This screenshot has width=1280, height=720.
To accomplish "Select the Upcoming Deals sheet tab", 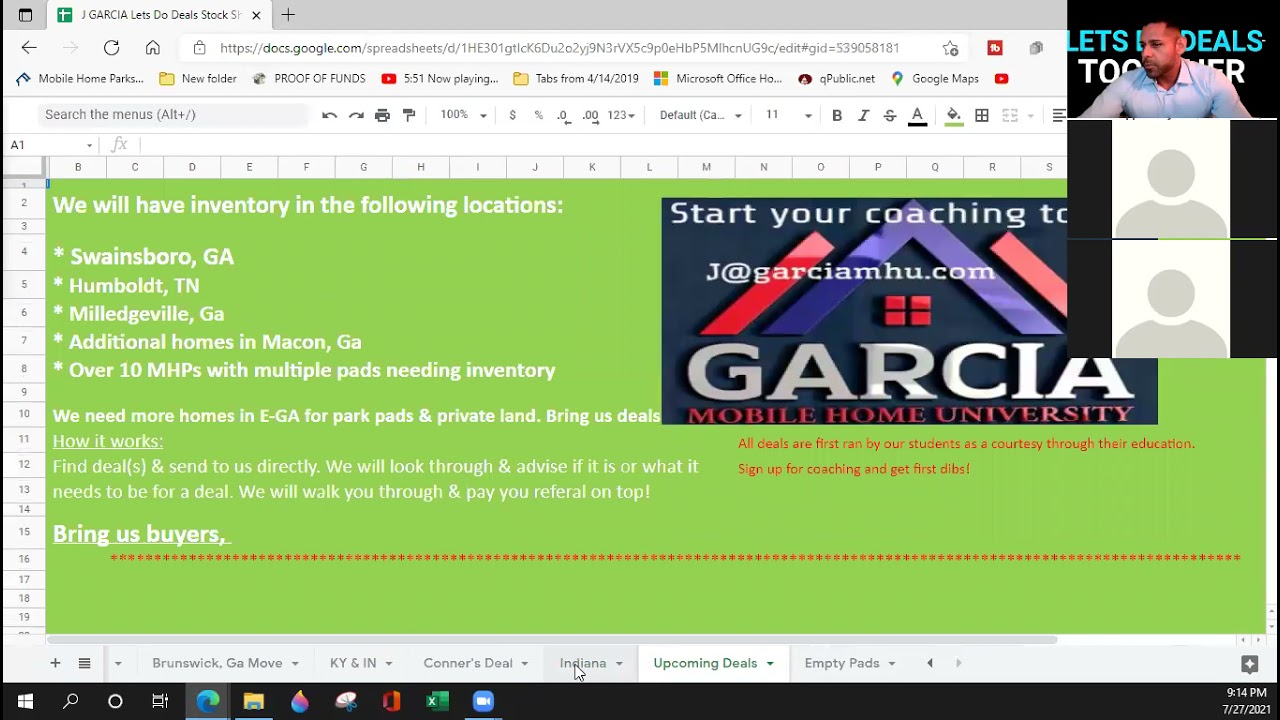I will click(x=705, y=663).
